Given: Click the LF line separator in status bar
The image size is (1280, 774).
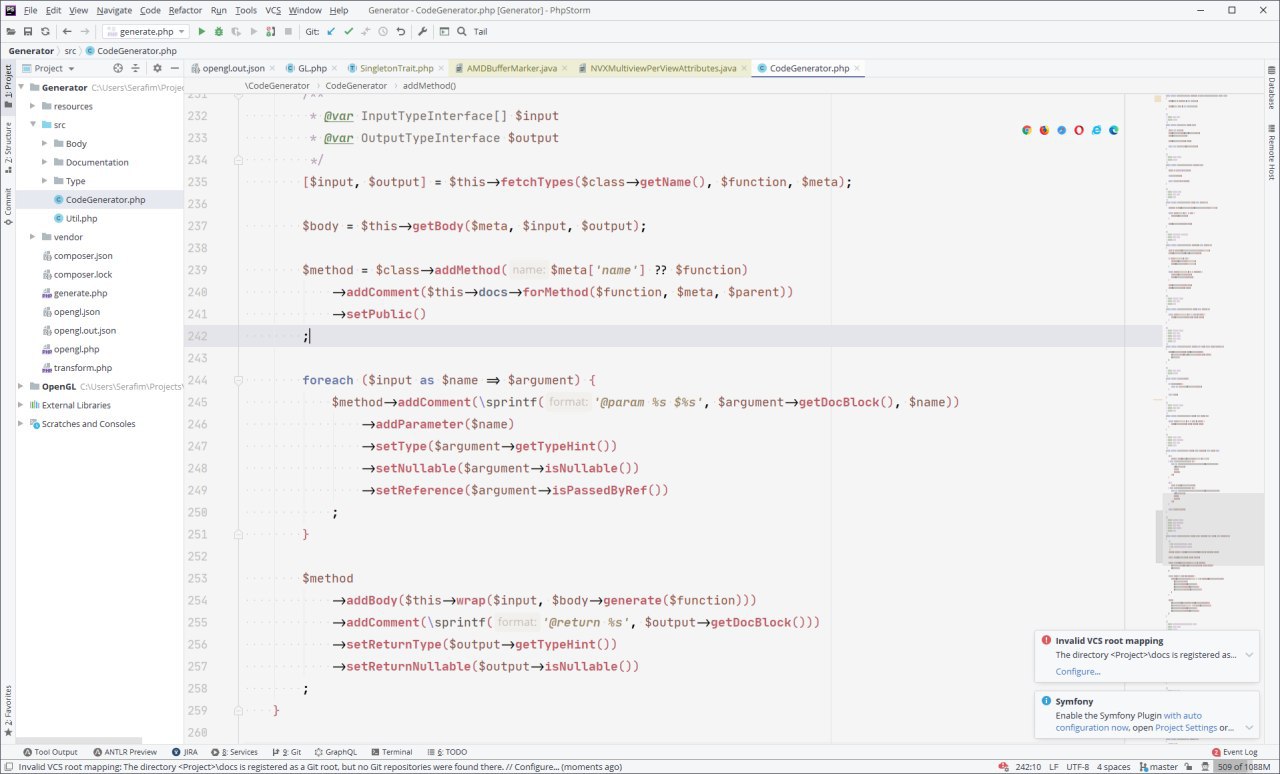Looking at the screenshot, I should [x=1054, y=767].
